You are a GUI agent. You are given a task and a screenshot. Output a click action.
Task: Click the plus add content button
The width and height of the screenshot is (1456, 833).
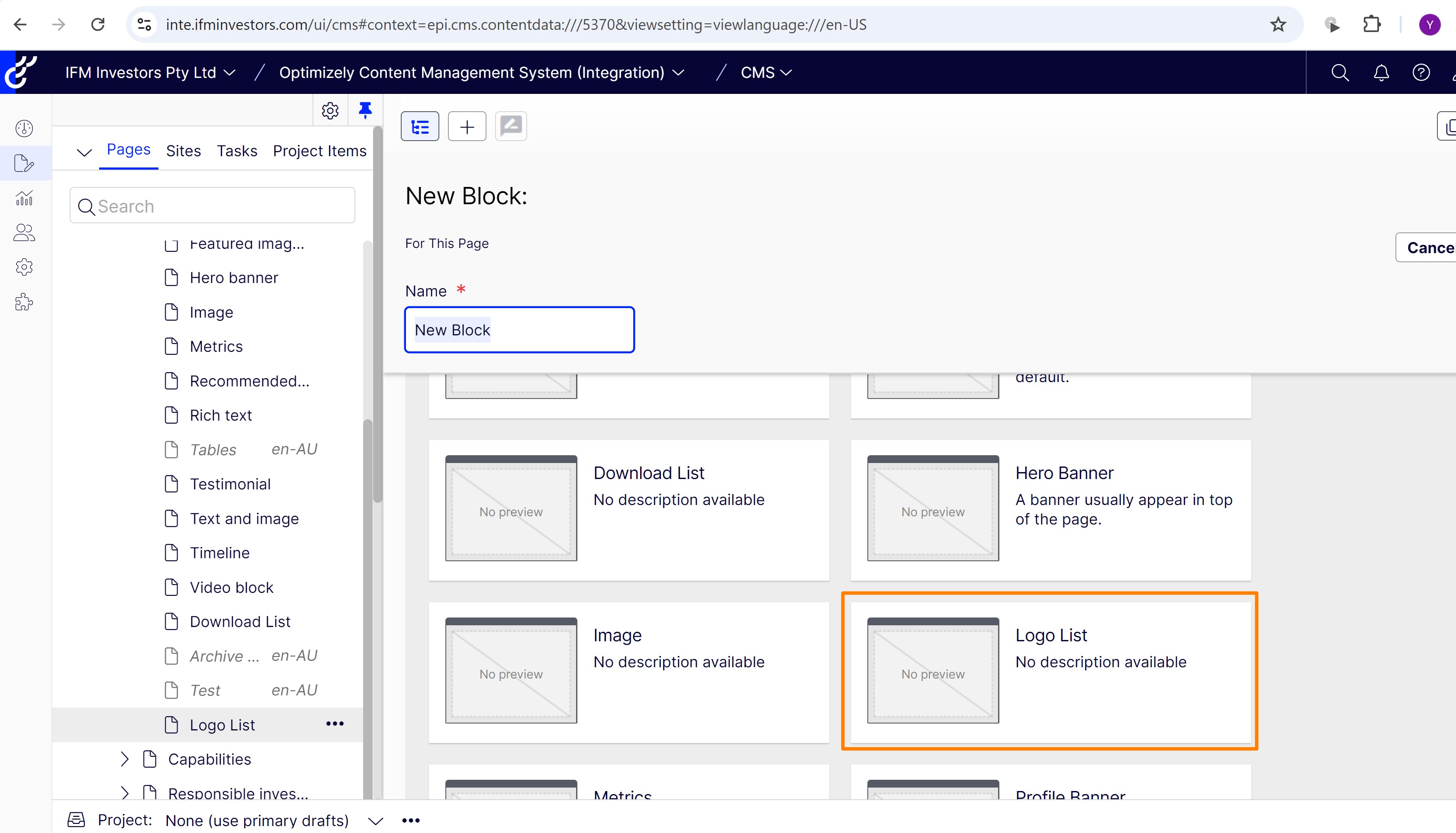(x=467, y=126)
